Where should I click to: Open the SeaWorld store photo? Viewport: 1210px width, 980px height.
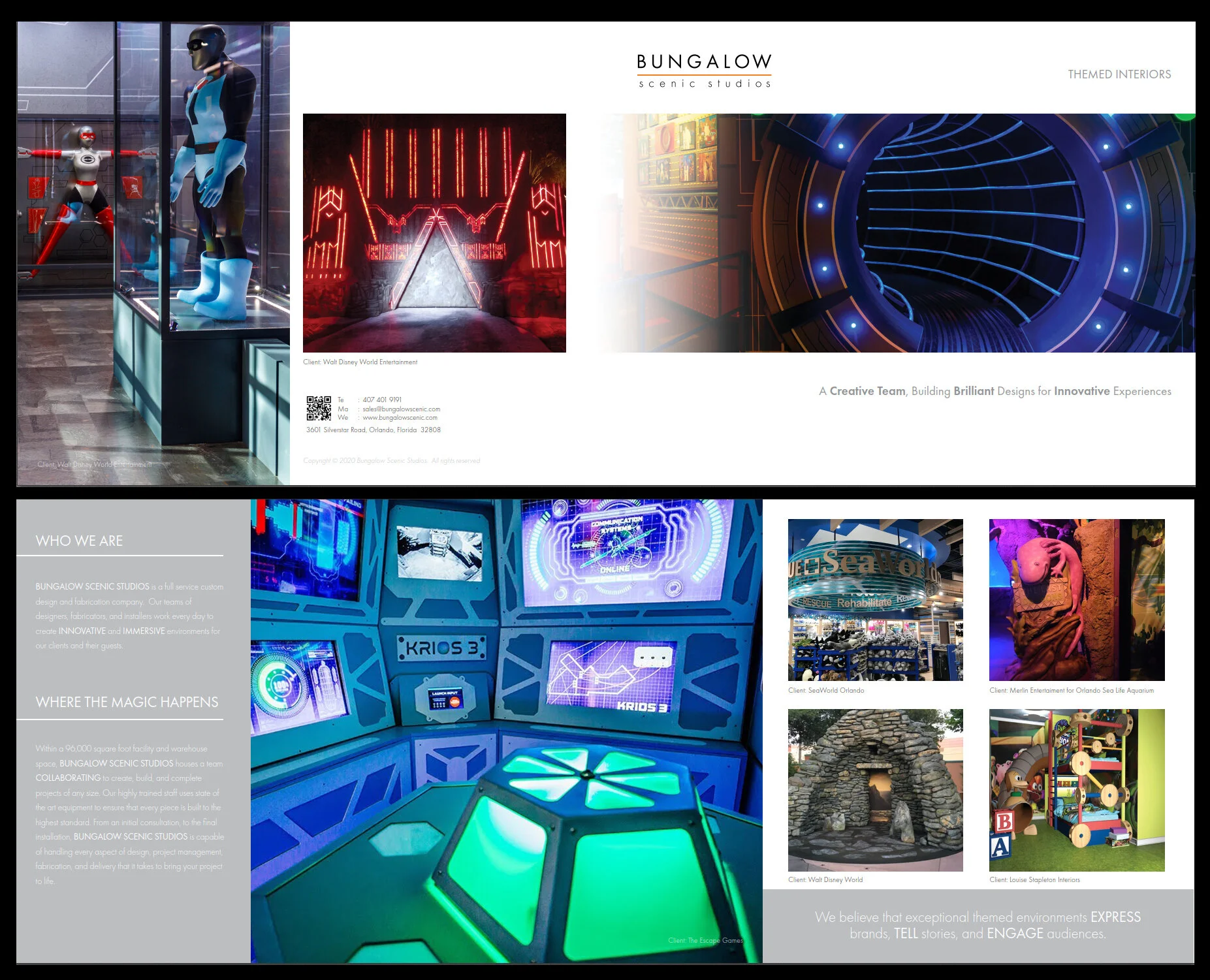[875, 600]
